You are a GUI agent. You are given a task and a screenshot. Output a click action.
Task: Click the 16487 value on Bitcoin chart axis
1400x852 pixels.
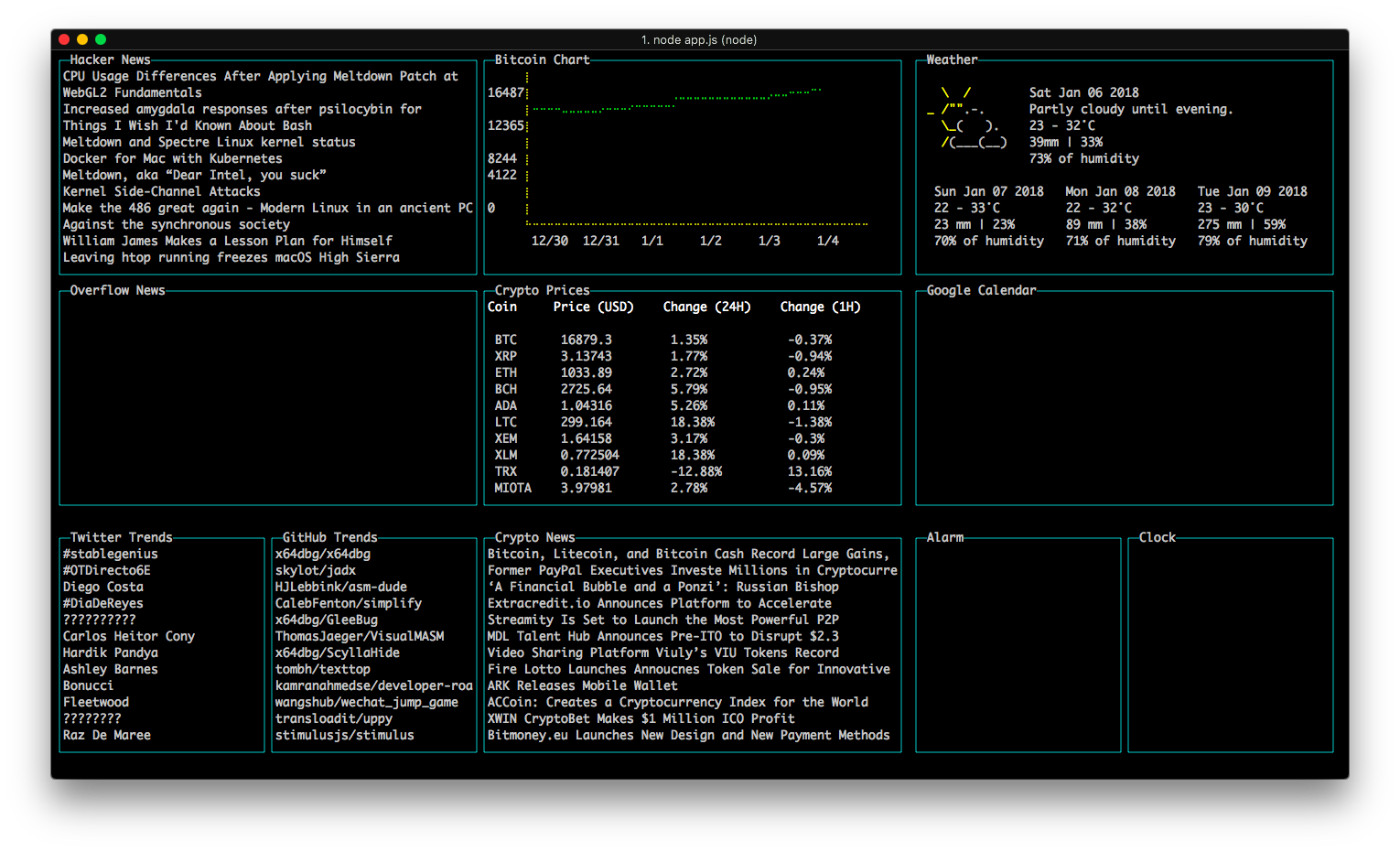click(x=505, y=92)
